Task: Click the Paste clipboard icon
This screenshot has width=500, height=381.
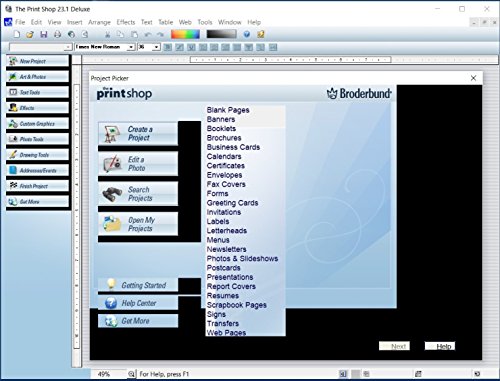Action: tap(134, 34)
